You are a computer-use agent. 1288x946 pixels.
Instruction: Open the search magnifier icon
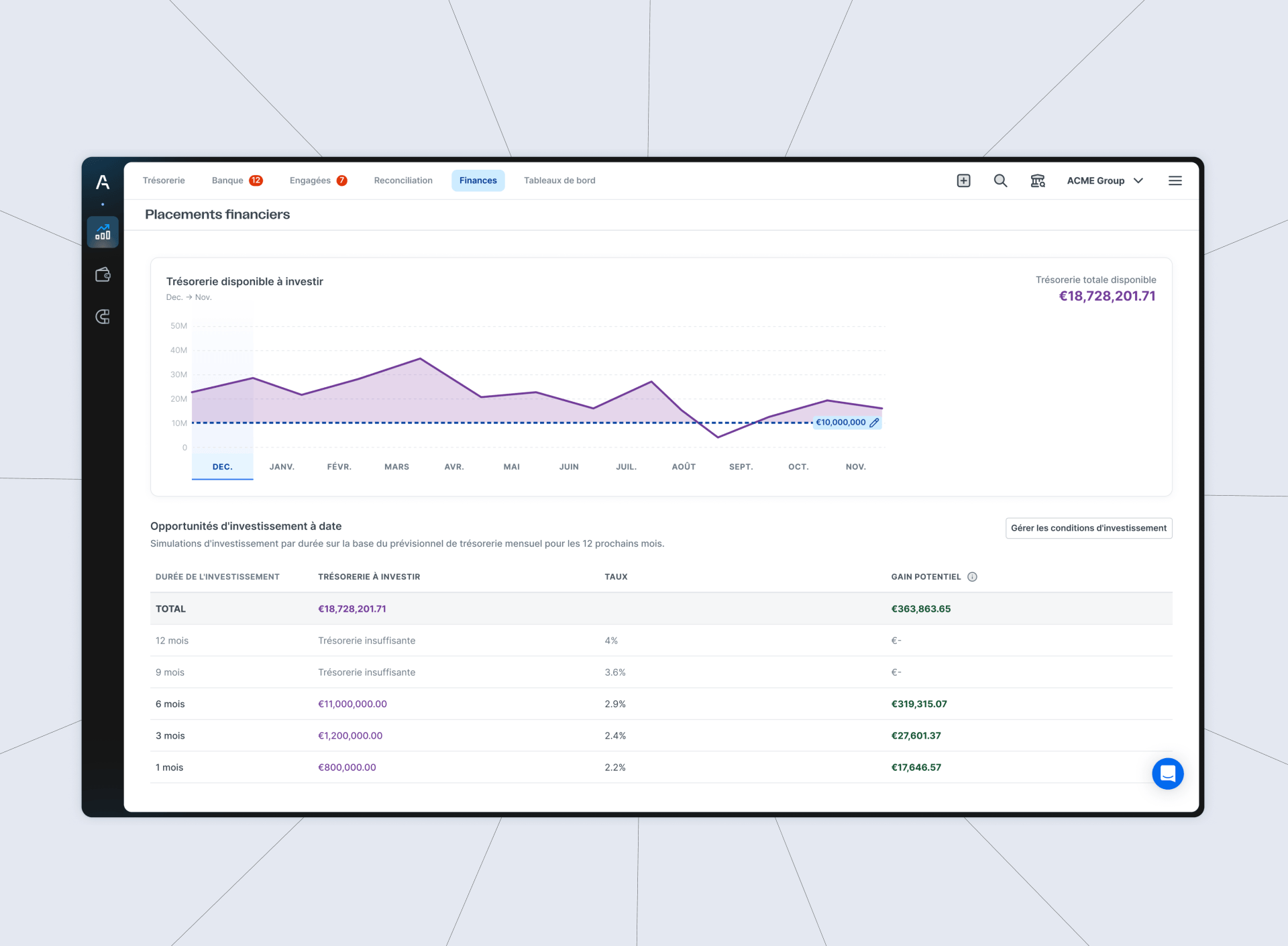(x=1000, y=180)
